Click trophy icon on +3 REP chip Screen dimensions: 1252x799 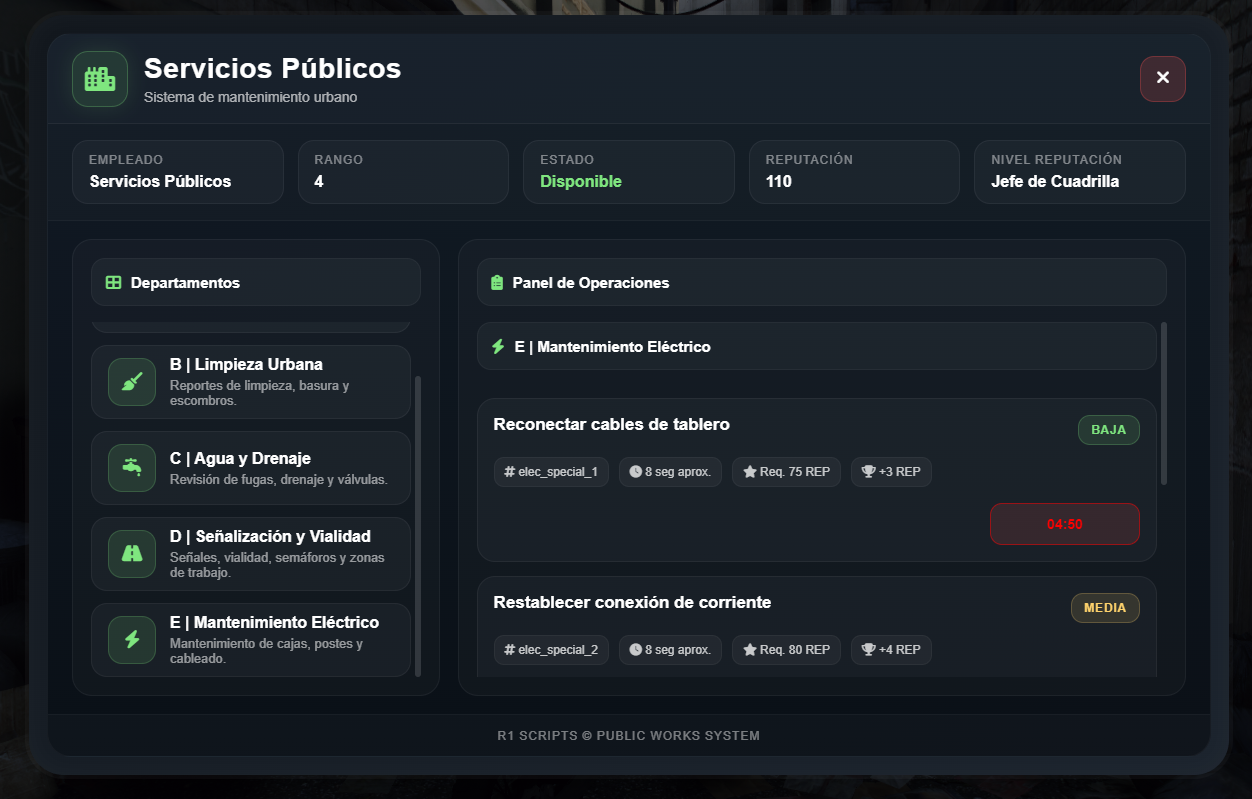click(869, 472)
